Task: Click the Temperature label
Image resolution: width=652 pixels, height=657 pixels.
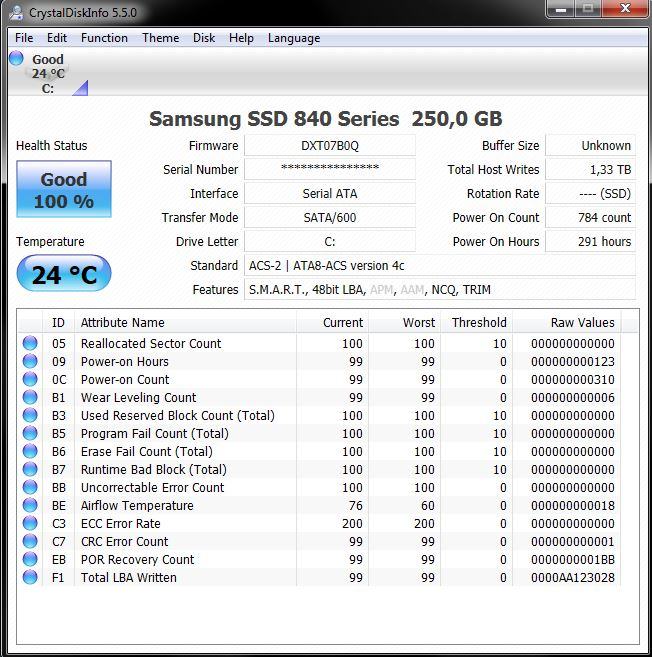Action: (50, 242)
